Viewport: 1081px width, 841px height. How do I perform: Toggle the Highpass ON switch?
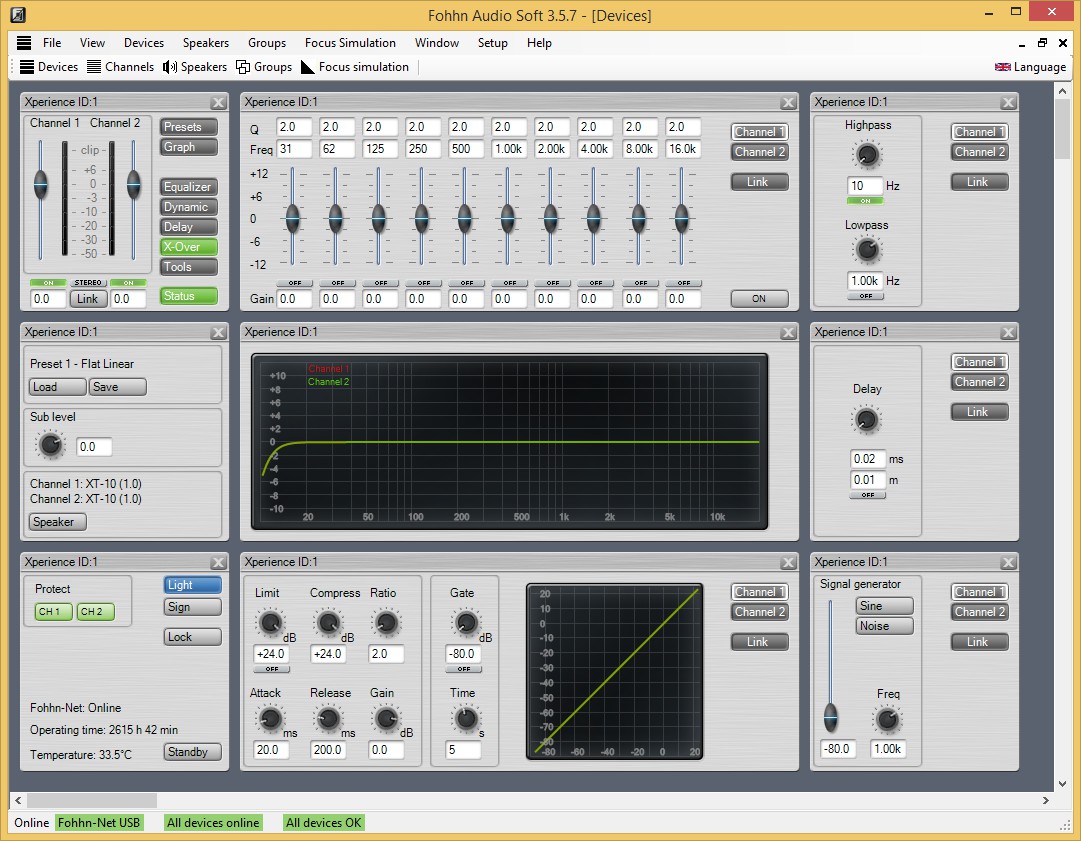click(x=865, y=201)
